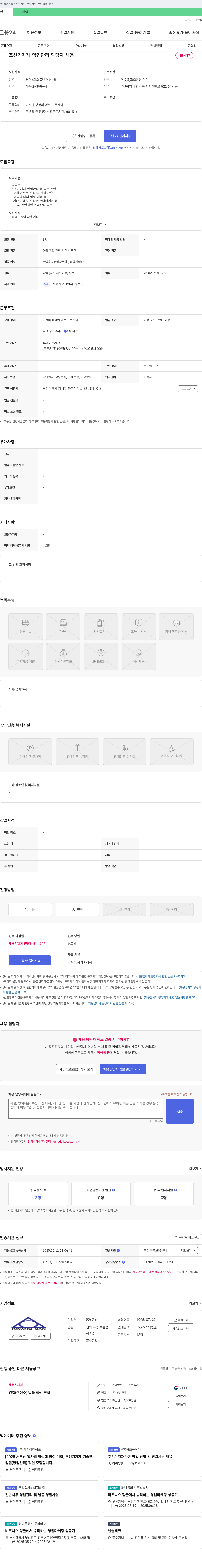The image size is (202, 1568).
Task: Click the 건물 내부 경사로 facility icon
Action: 171,748
